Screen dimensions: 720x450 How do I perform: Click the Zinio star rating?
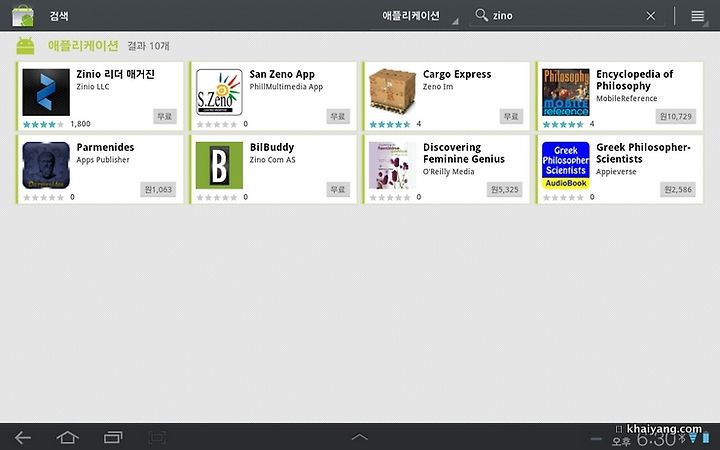pos(43,124)
